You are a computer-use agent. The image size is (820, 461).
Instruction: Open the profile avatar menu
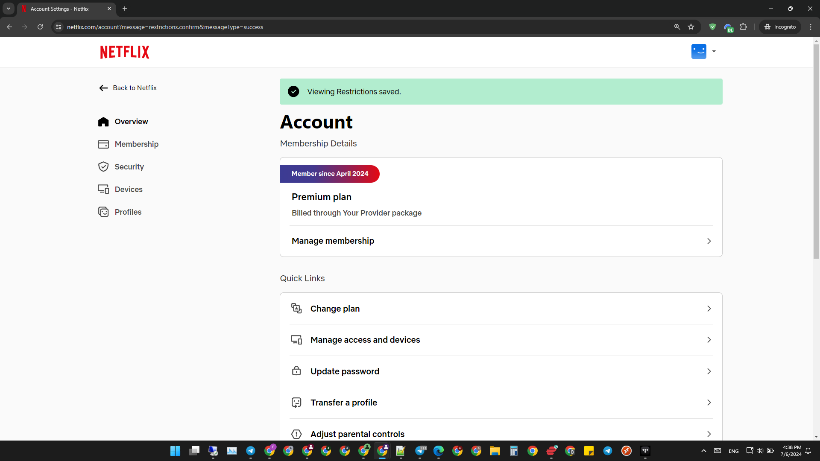click(x=703, y=51)
